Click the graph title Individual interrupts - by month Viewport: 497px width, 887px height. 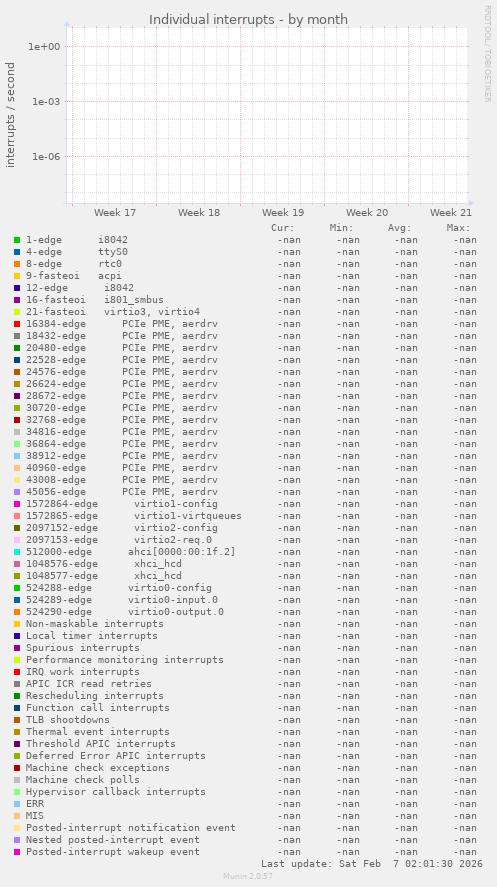click(248, 20)
